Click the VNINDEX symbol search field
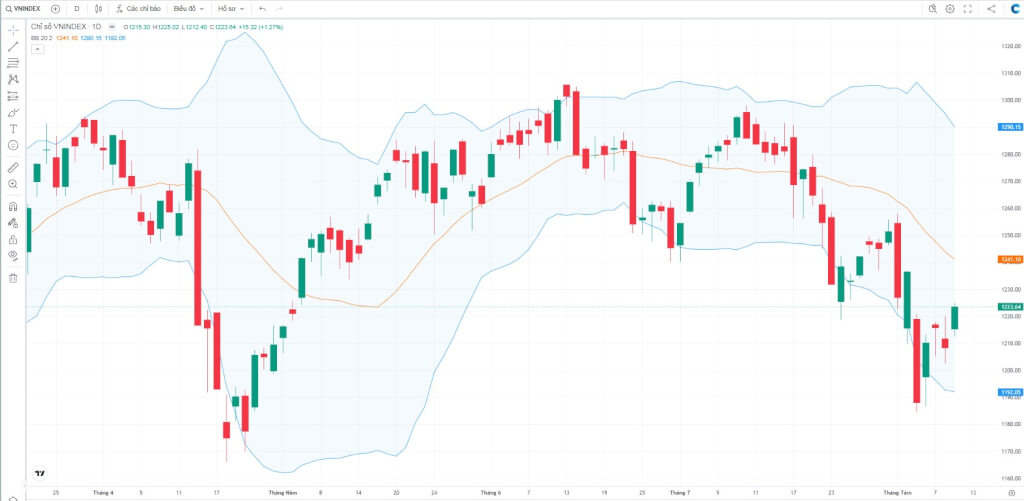The width and height of the screenshot is (1024, 501). [x=23, y=8]
